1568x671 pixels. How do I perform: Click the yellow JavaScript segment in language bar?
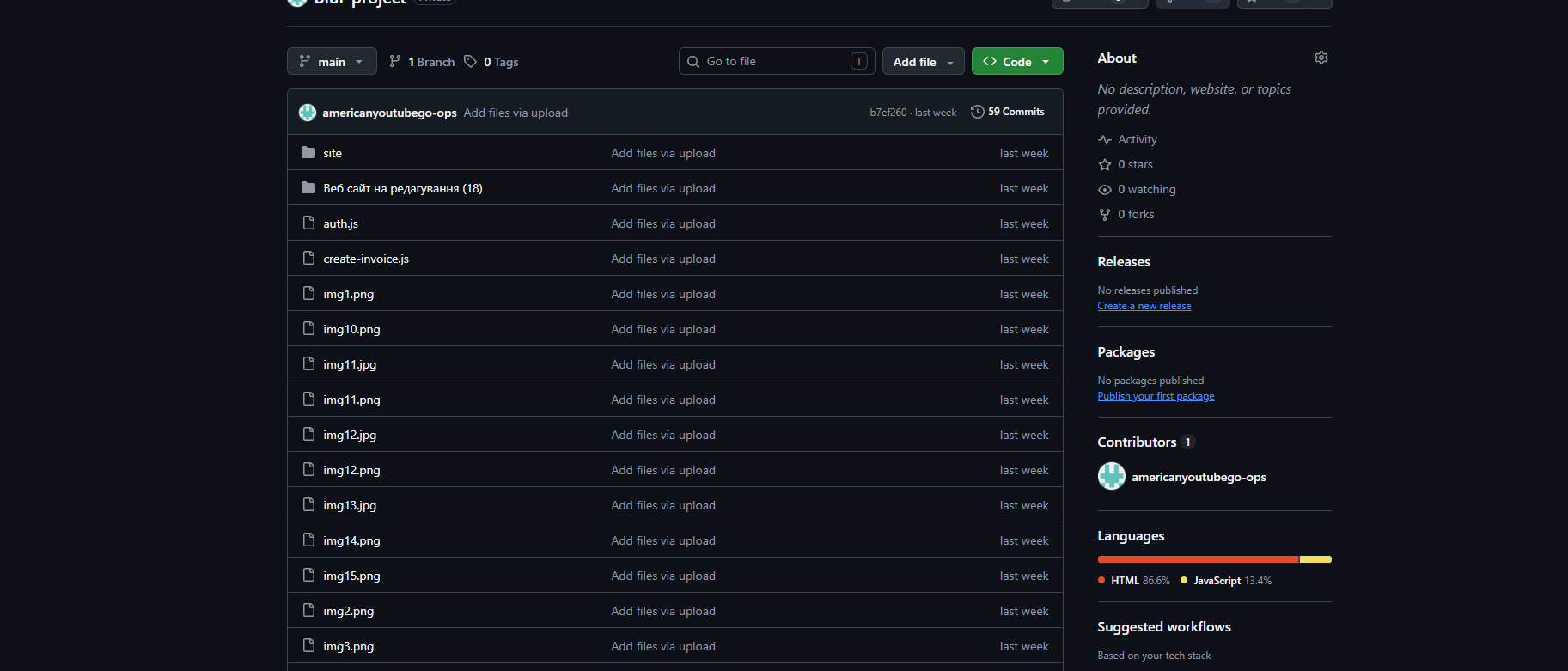point(1316,559)
